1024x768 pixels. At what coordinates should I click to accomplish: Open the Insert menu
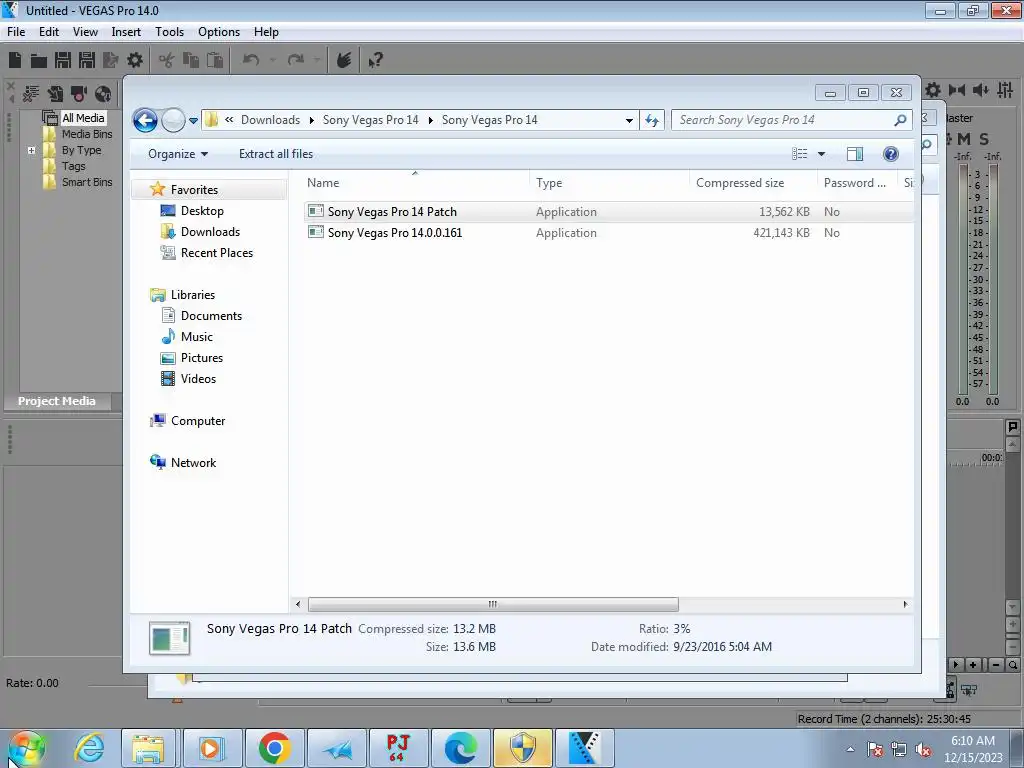pyautogui.click(x=126, y=31)
